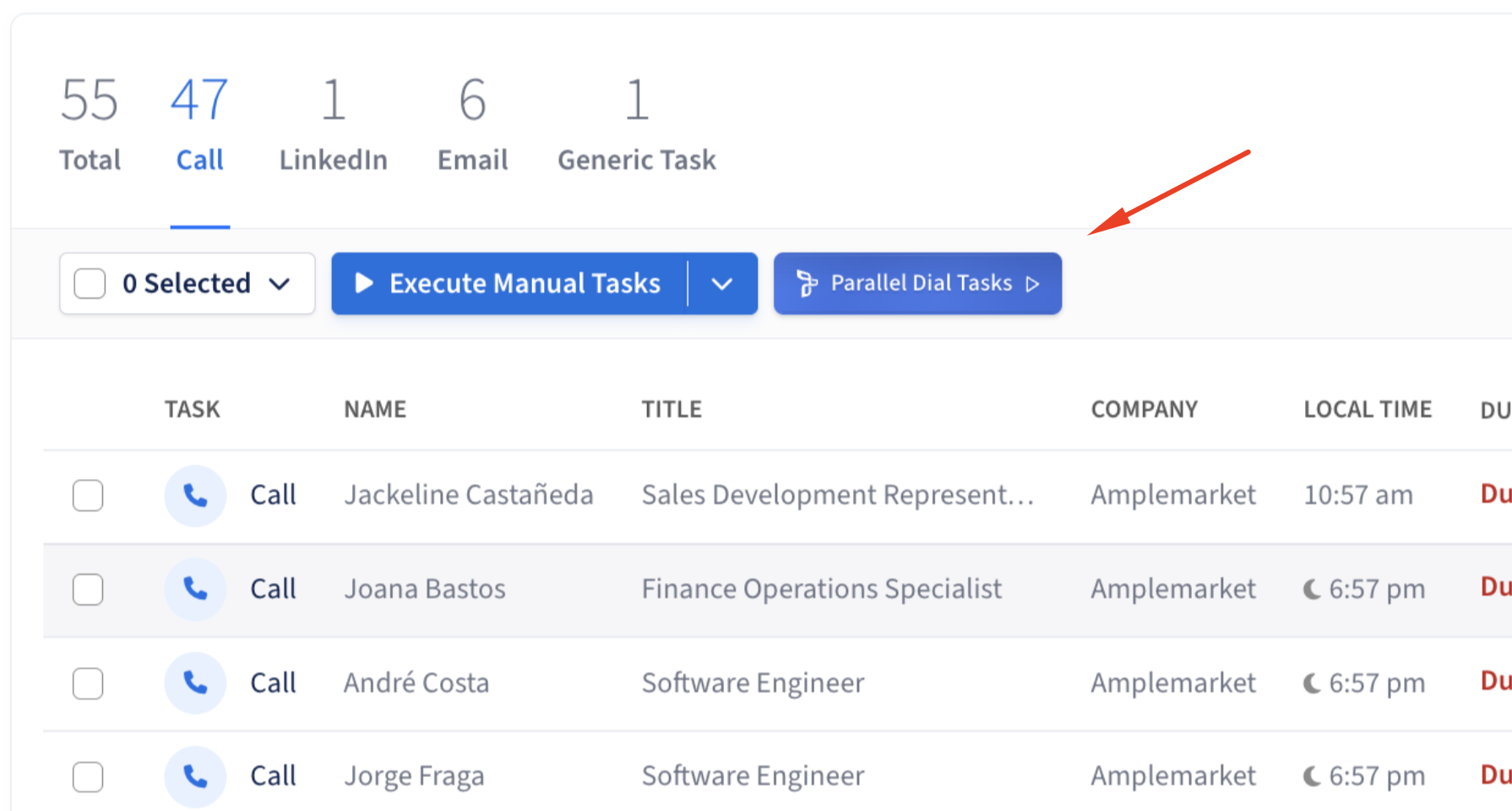This screenshot has height=811, width=1512.
Task: Select the Joana Bastos task checkbox
Action: point(88,589)
